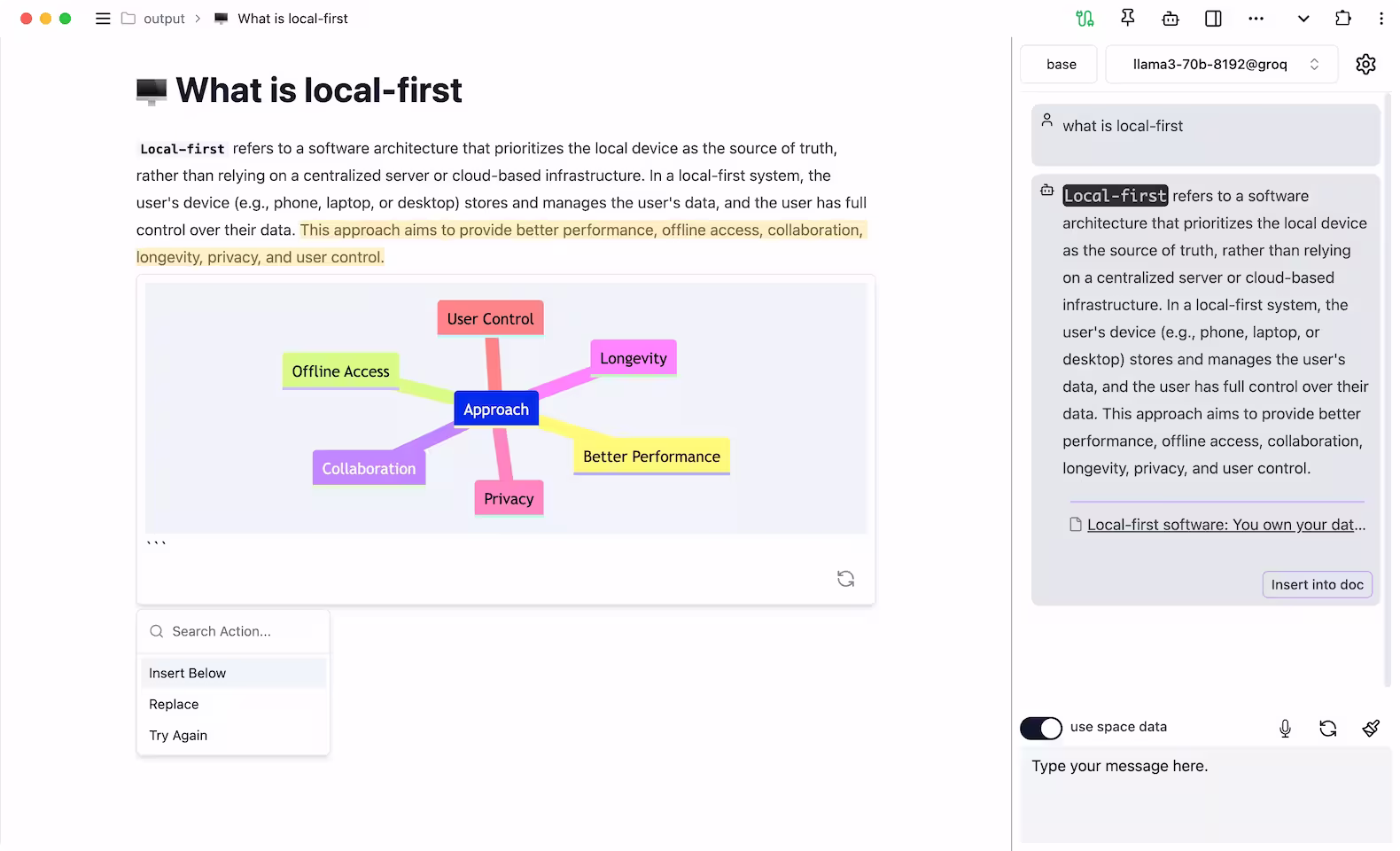
Task: Choose Insert Below action
Action: 233,673
